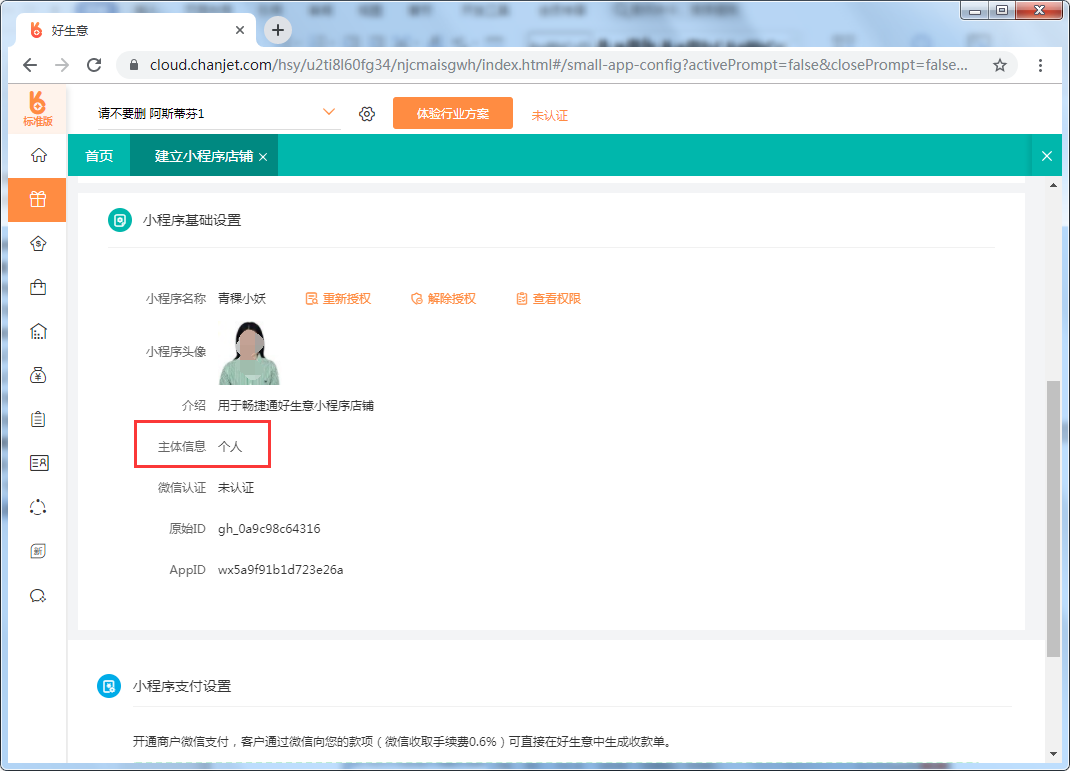1070x771 pixels.
Task: Click 微信认证 status 未认证
Action: pos(235,487)
